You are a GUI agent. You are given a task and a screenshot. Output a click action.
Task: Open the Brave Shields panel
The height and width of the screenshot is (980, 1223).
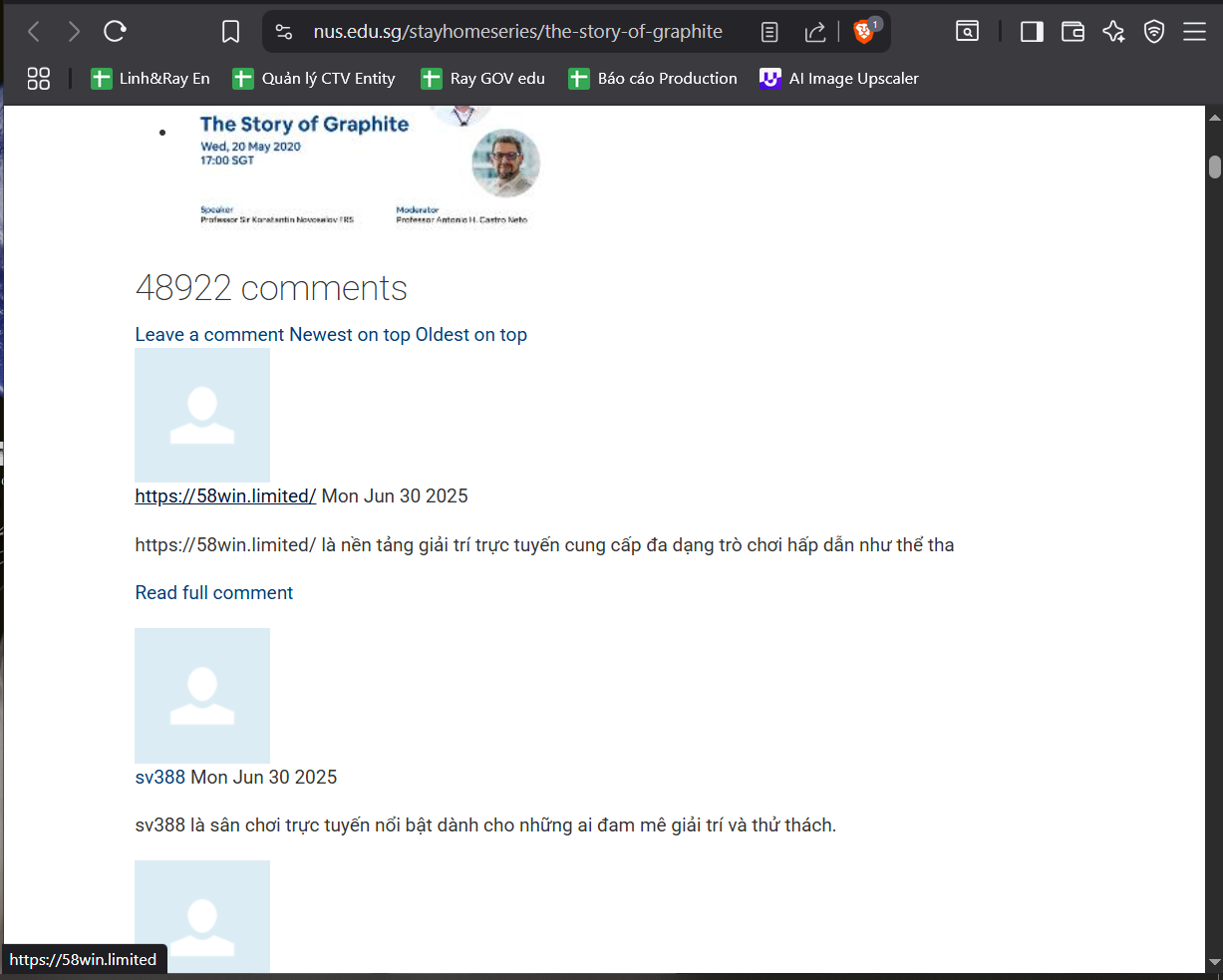(x=864, y=32)
